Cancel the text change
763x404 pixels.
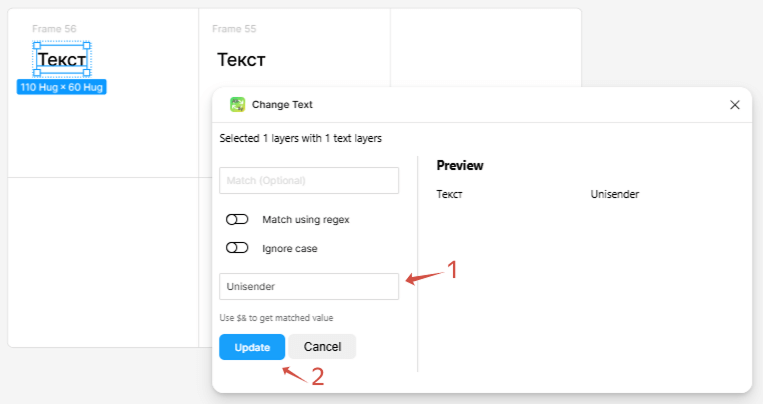click(322, 347)
